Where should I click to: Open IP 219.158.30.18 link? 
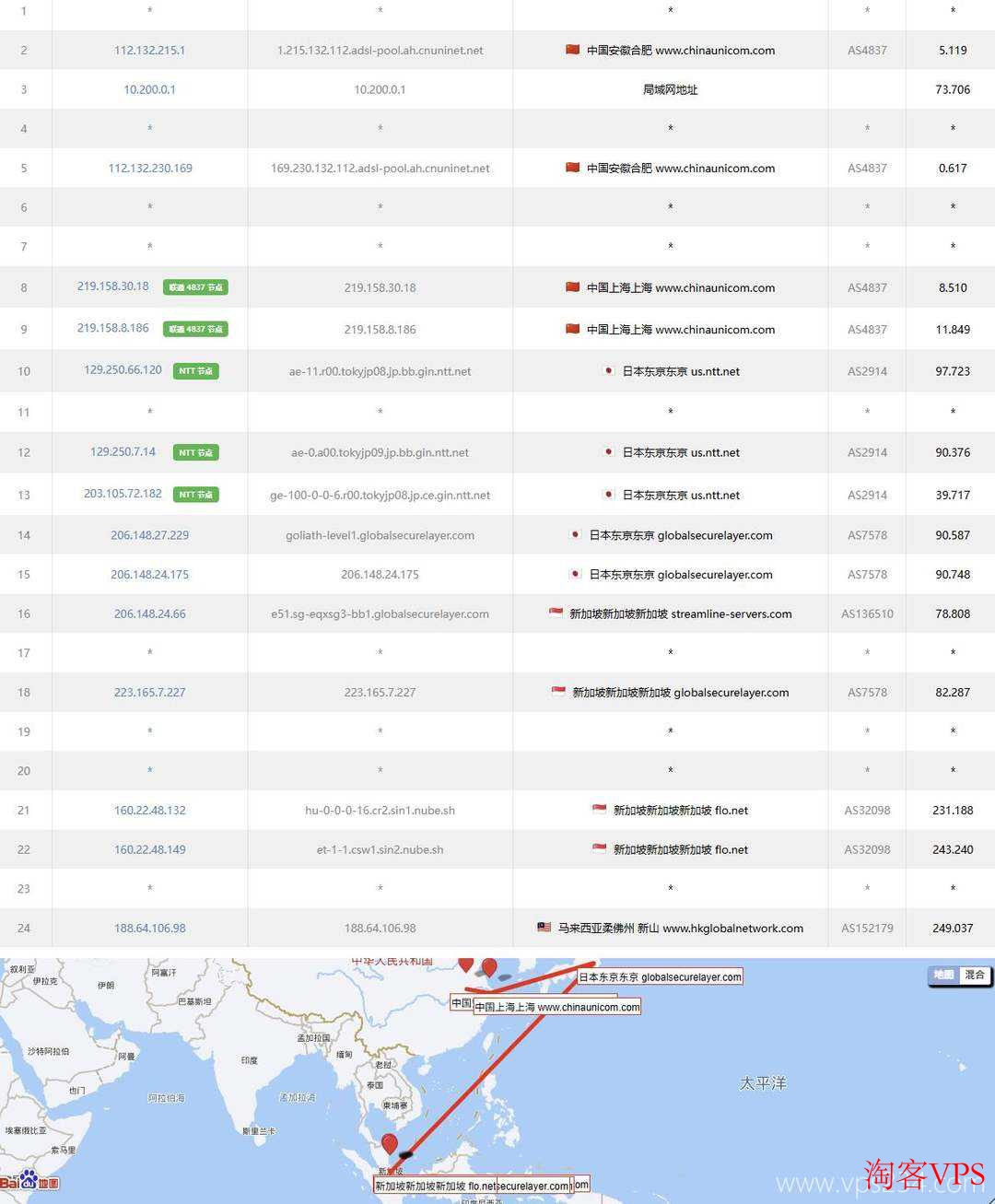(112, 286)
